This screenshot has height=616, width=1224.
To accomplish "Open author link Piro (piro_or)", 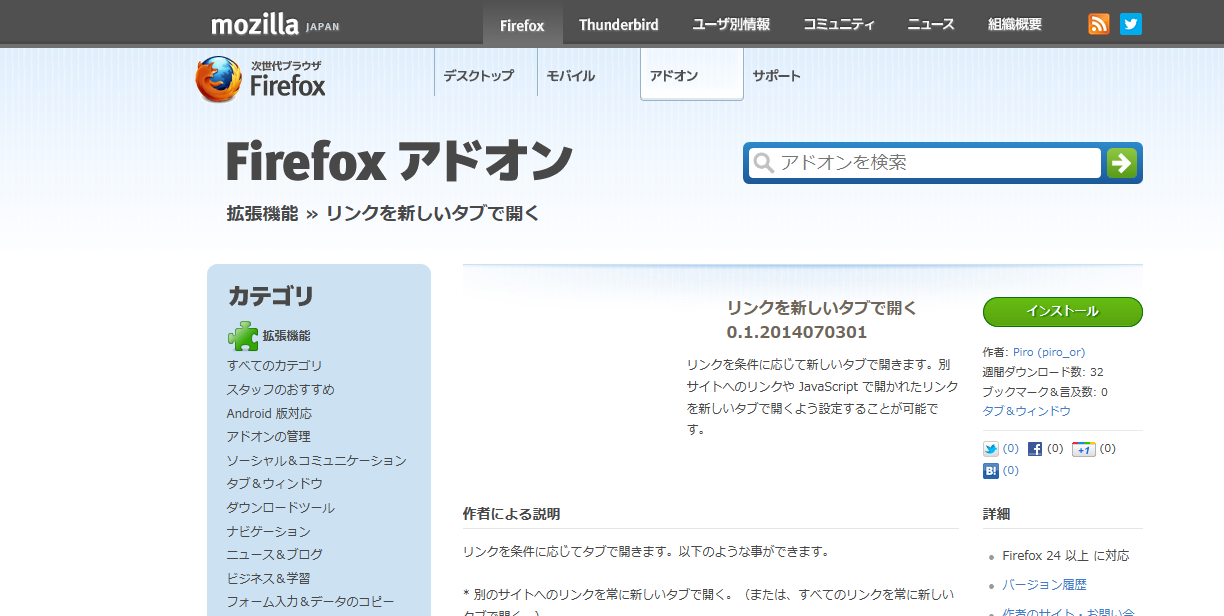I will point(1048,352).
